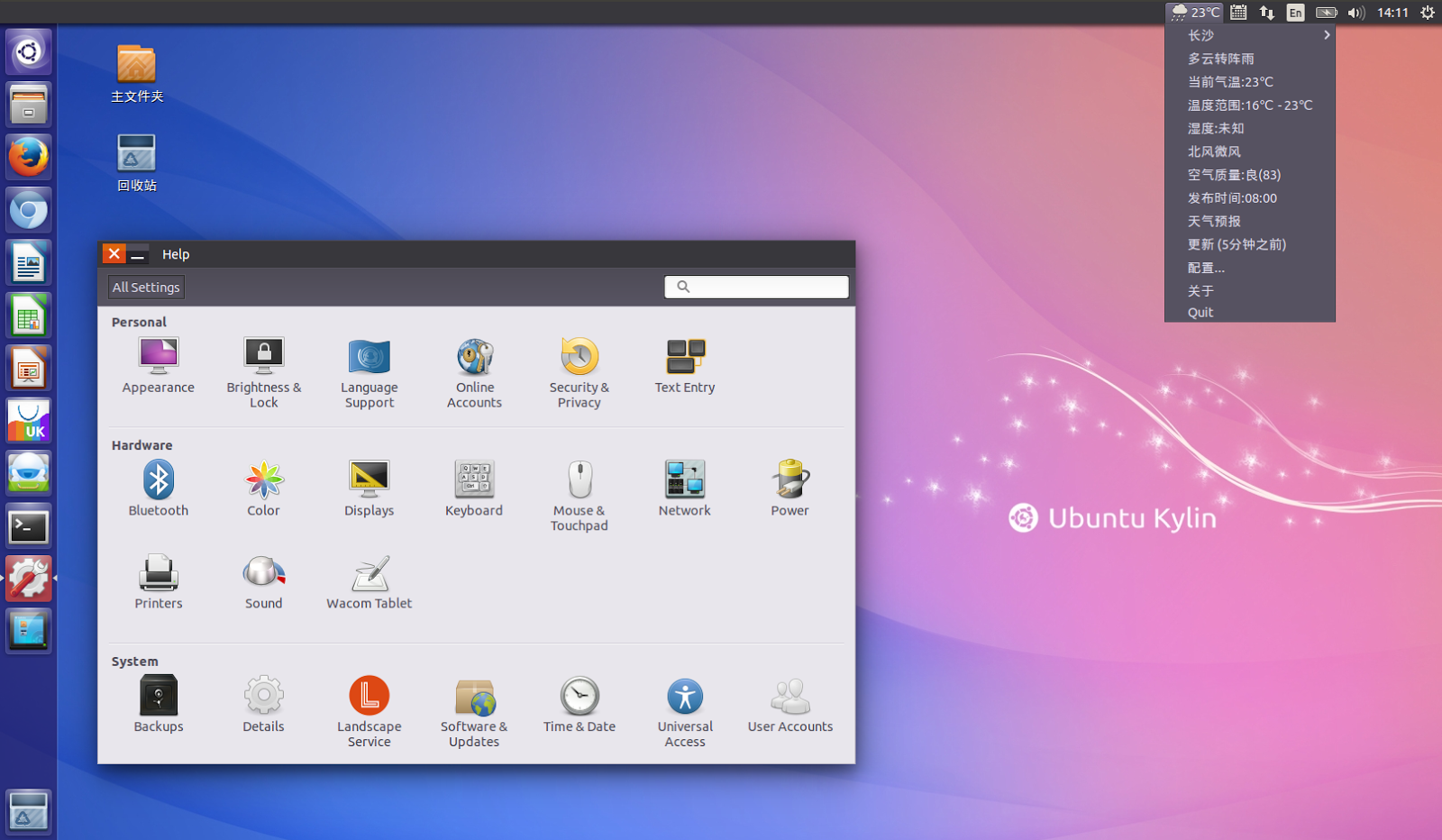Open Displays settings
This screenshot has width=1442, height=840.
(x=369, y=487)
